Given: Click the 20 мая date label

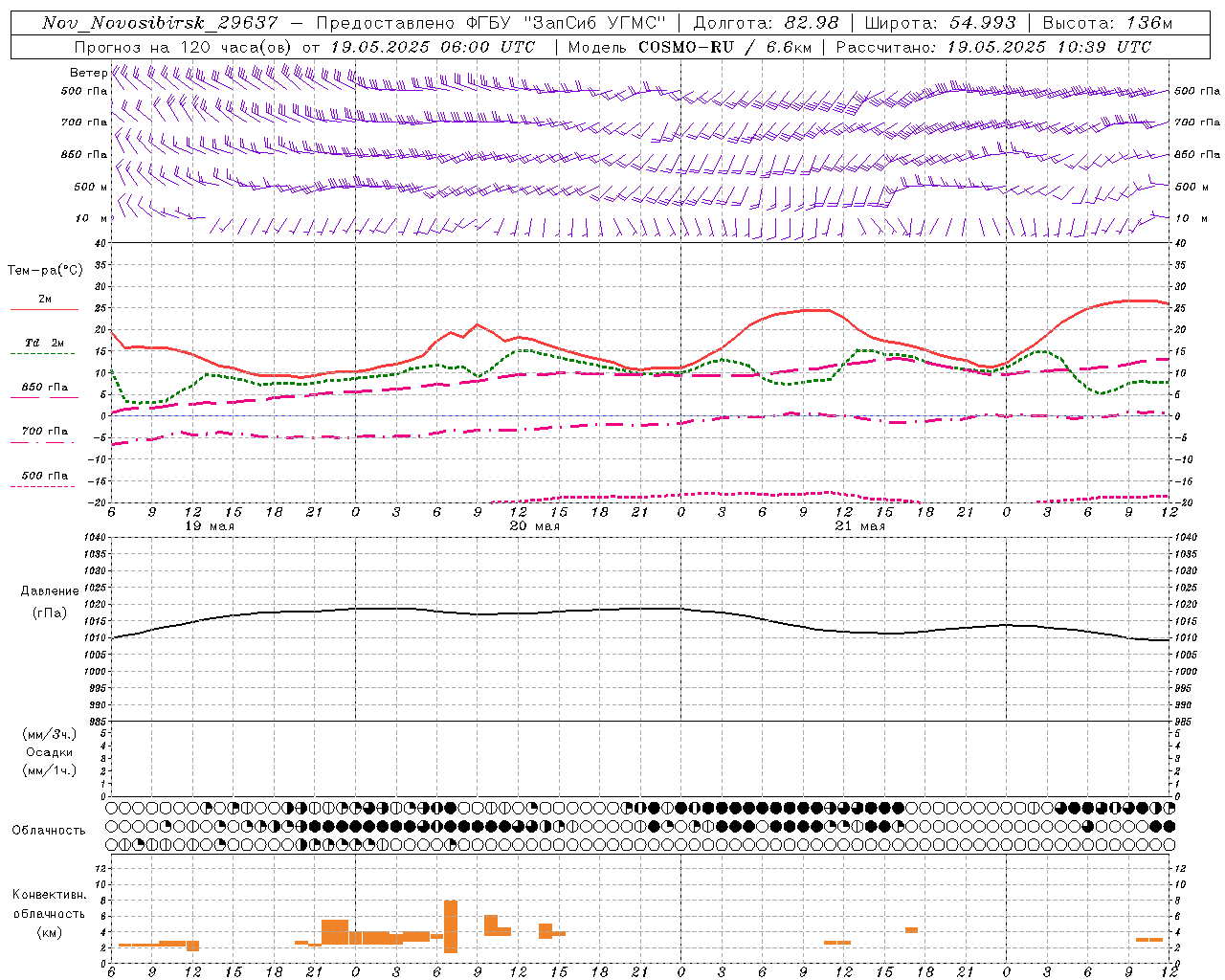Looking at the screenshot, I should 535,526.
